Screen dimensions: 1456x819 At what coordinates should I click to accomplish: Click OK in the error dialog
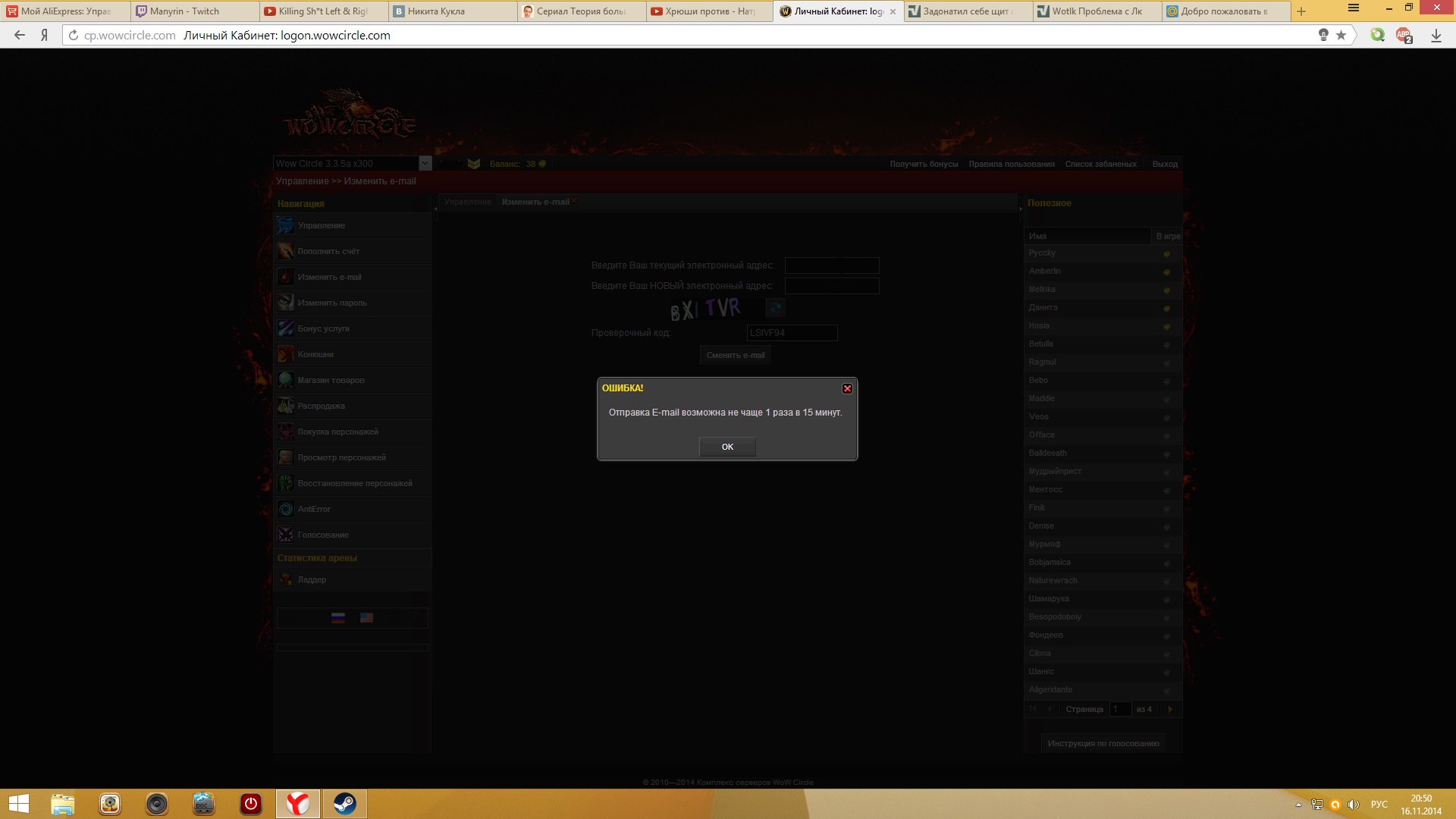(726, 447)
